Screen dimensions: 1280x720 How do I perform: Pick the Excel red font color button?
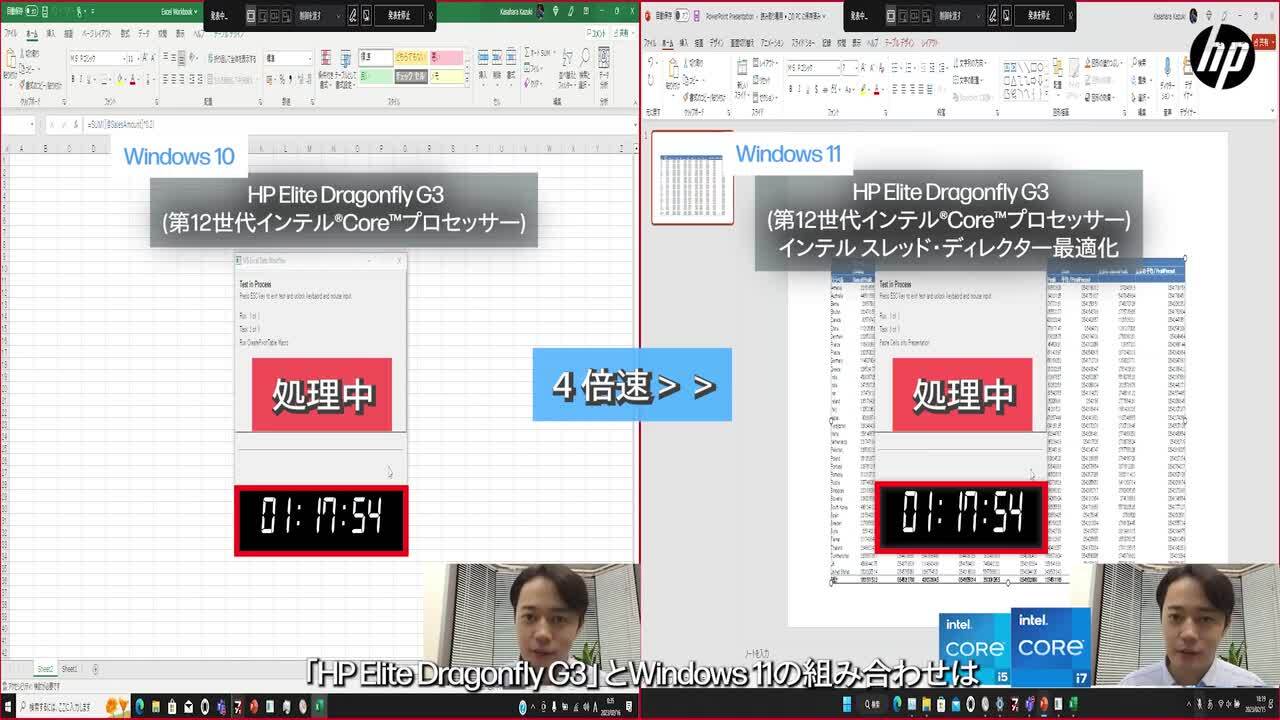132,79
